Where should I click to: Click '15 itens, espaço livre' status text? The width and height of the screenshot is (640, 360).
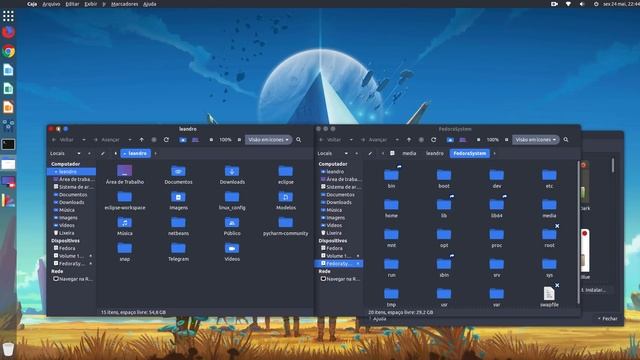(133, 312)
